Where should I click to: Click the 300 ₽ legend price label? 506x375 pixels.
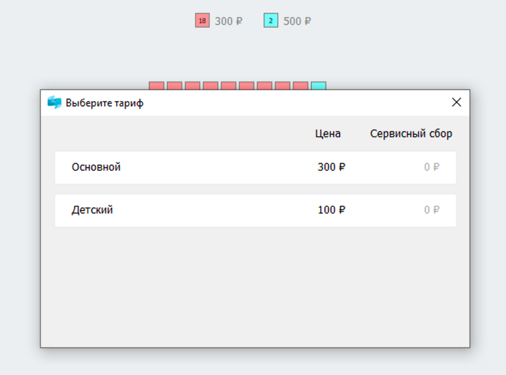tap(229, 21)
